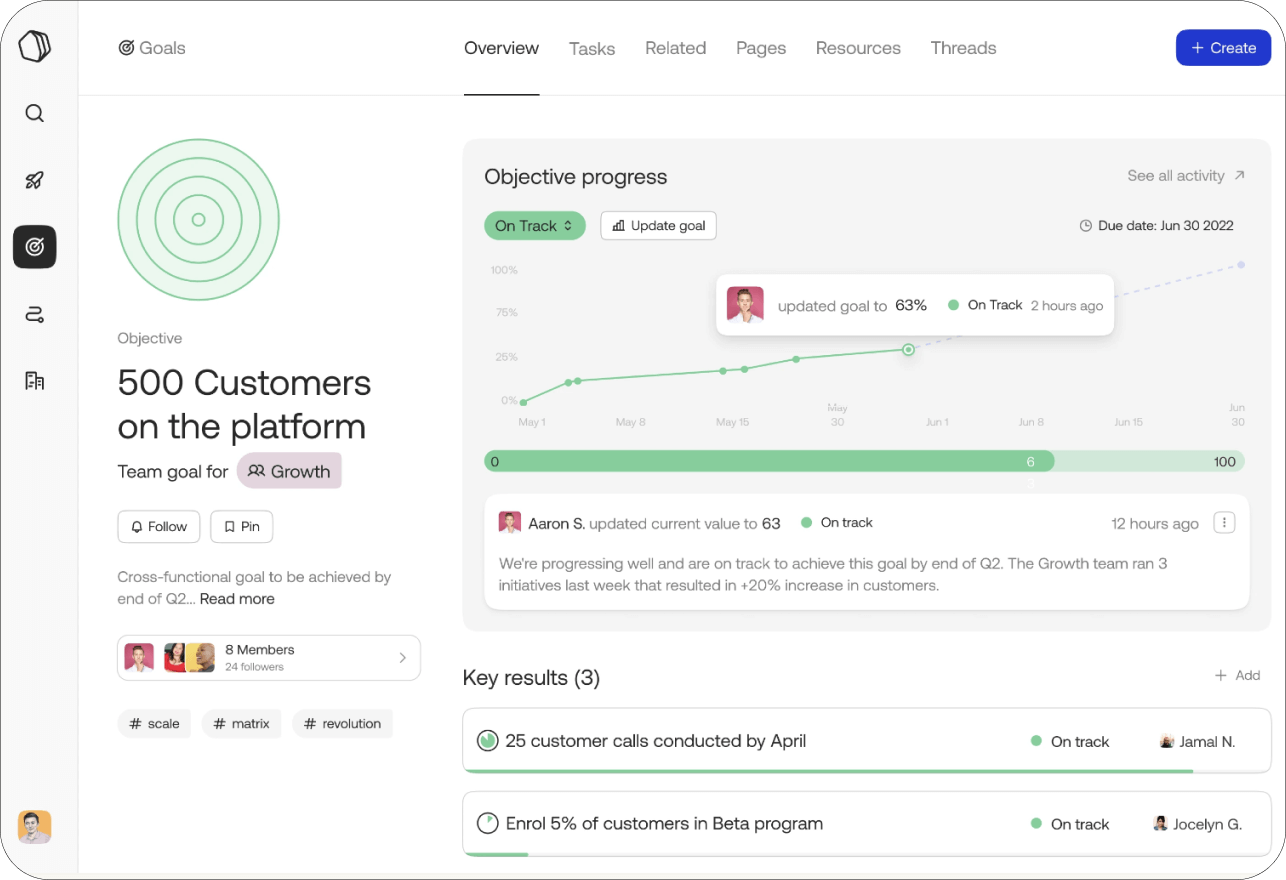
Task: Open the Goals target icon in the sidebar
Action: 34,247
